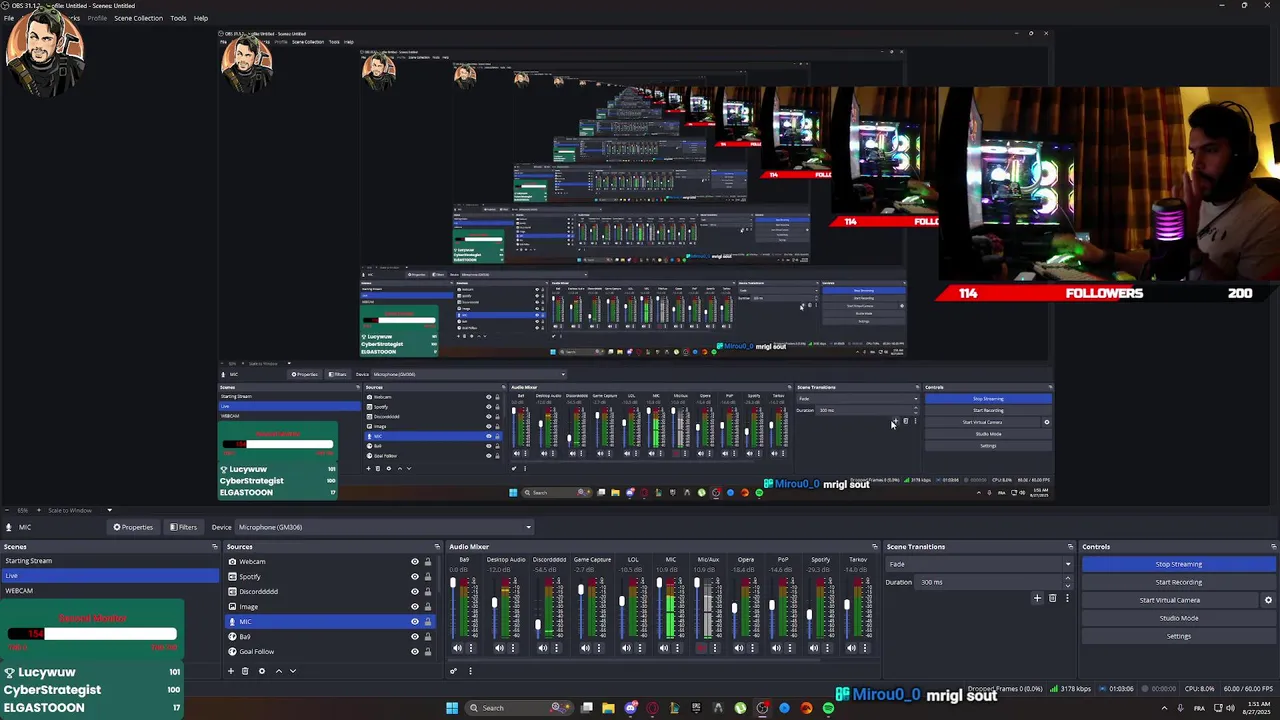Hide the Ba9 source with eye icon
This screenshot has width=1280, height=720.
[415, 637]
